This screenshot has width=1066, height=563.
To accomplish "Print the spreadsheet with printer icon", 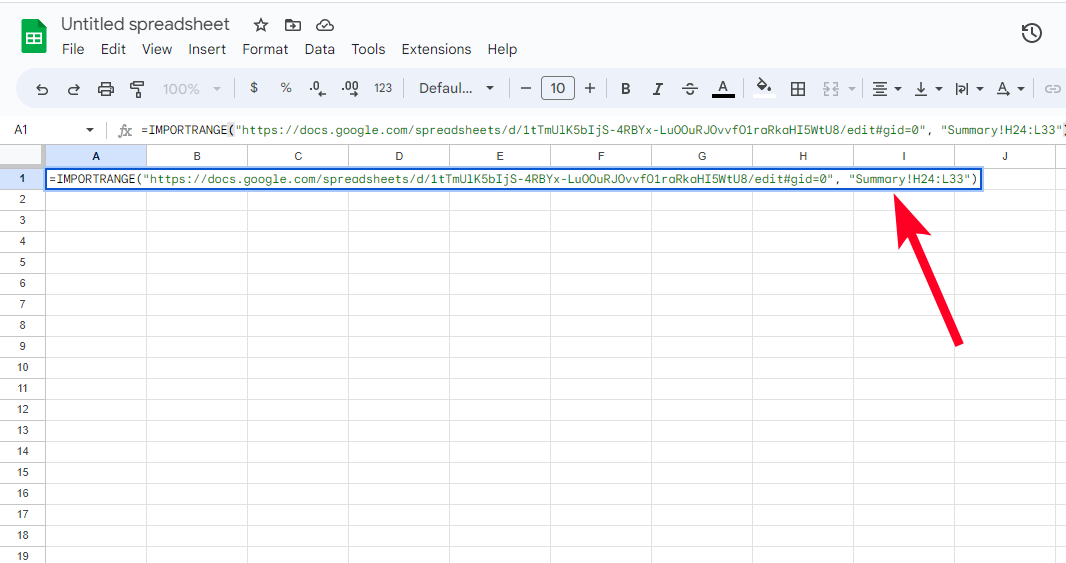I will 105,88.
